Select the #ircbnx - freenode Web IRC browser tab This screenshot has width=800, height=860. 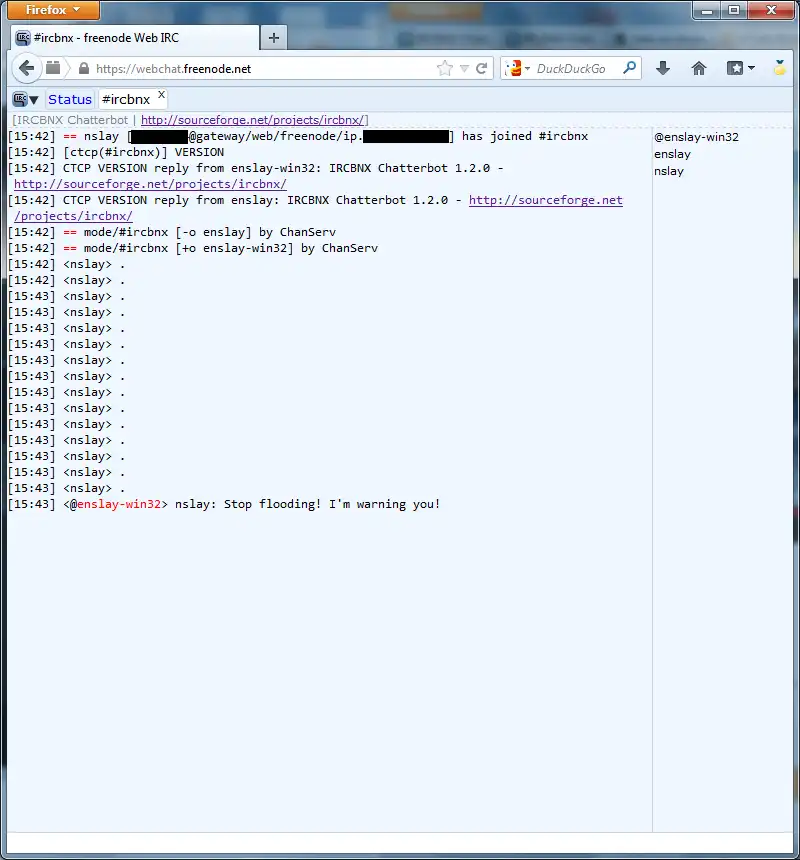point(135,38)
